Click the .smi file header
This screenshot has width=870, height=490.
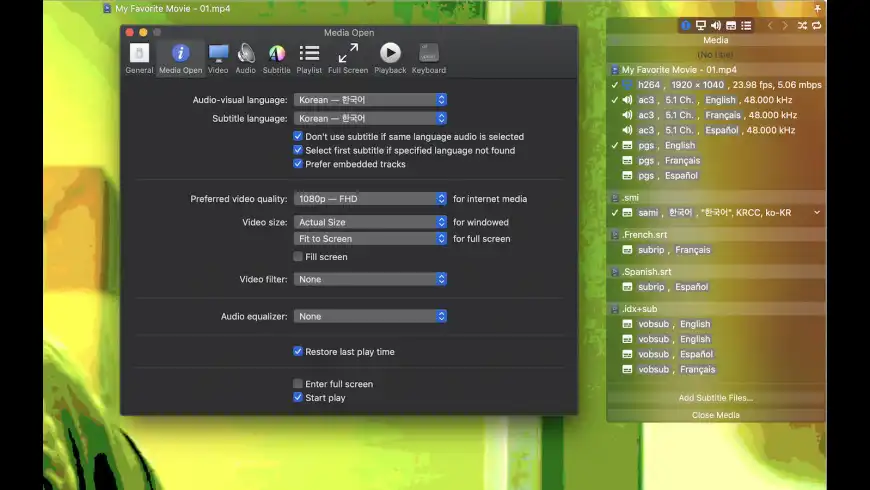point(716,198)
